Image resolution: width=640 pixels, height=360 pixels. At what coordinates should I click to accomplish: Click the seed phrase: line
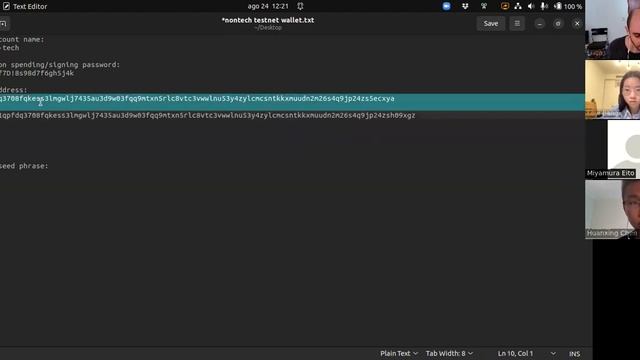click(x=24, y=166)
